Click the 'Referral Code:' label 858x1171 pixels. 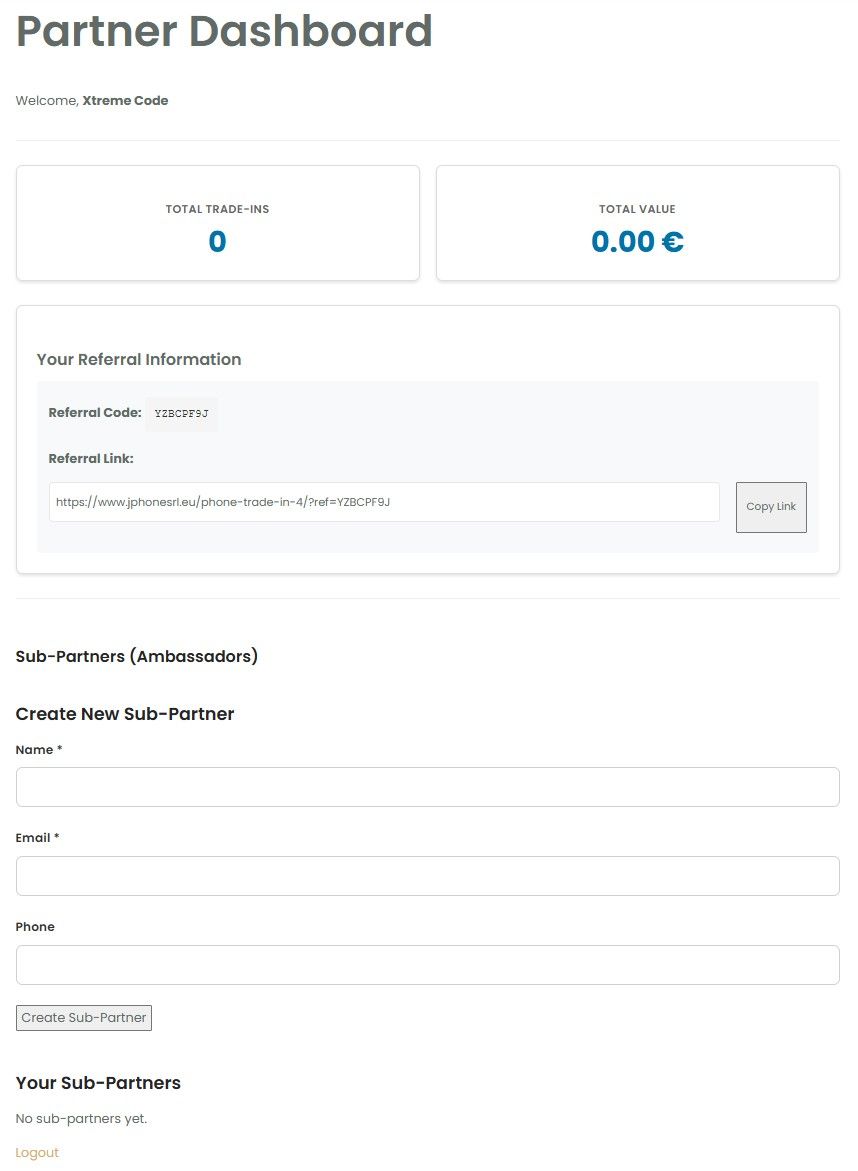95,413
